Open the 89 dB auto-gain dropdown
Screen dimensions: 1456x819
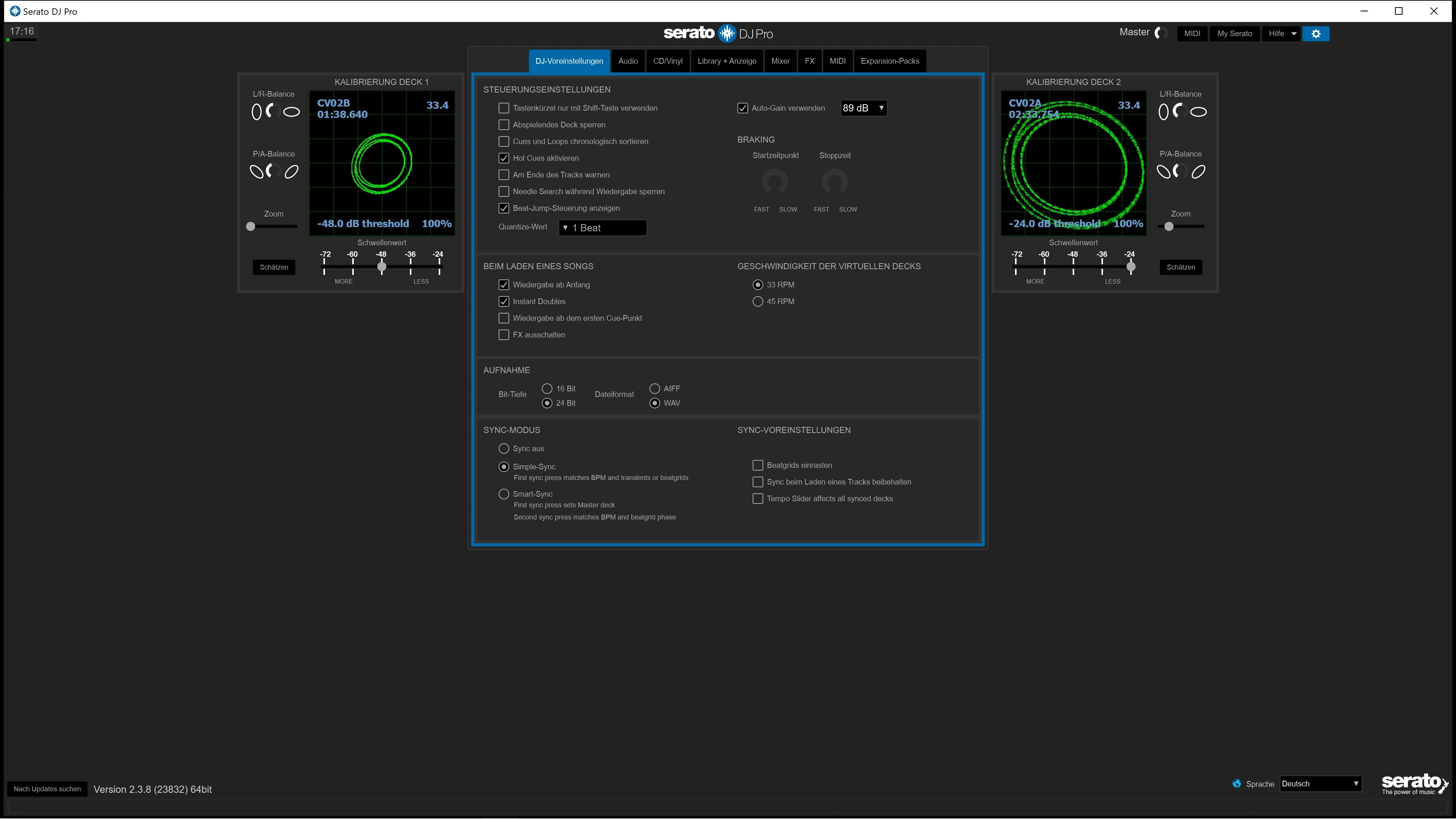pyautogui.click(x=863, y=108)
